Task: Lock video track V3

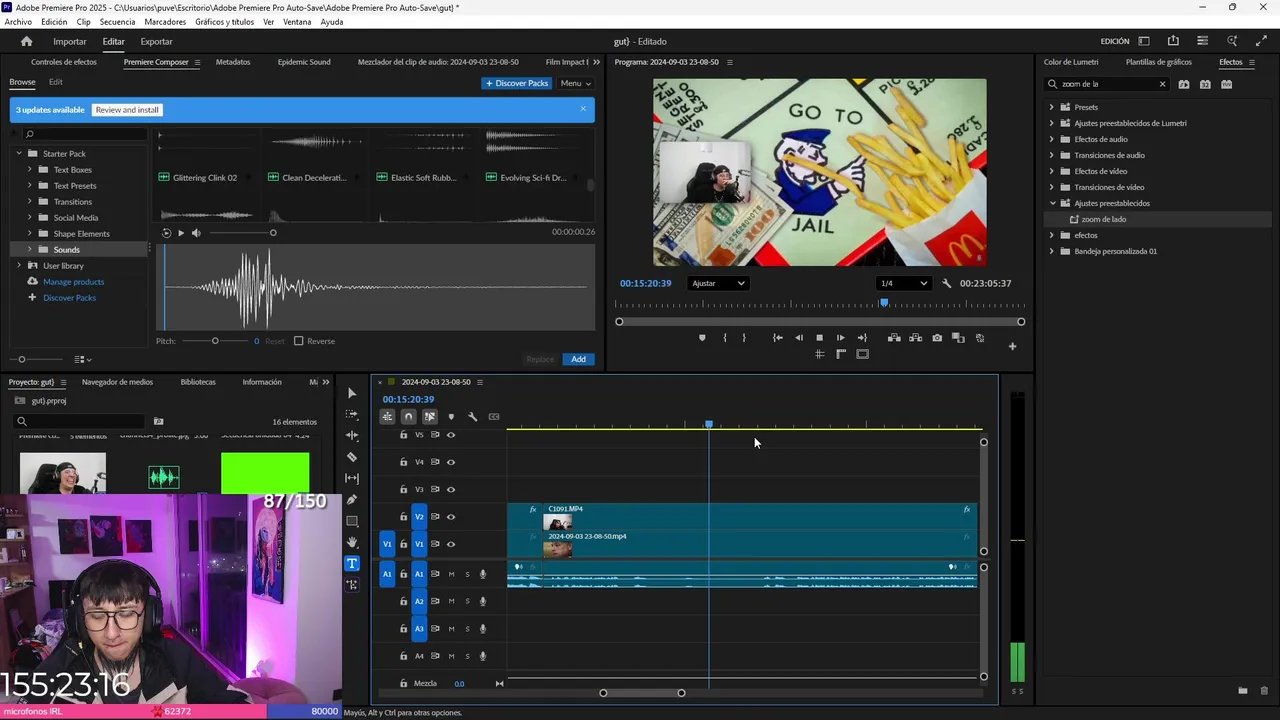Action: point(404,489)
